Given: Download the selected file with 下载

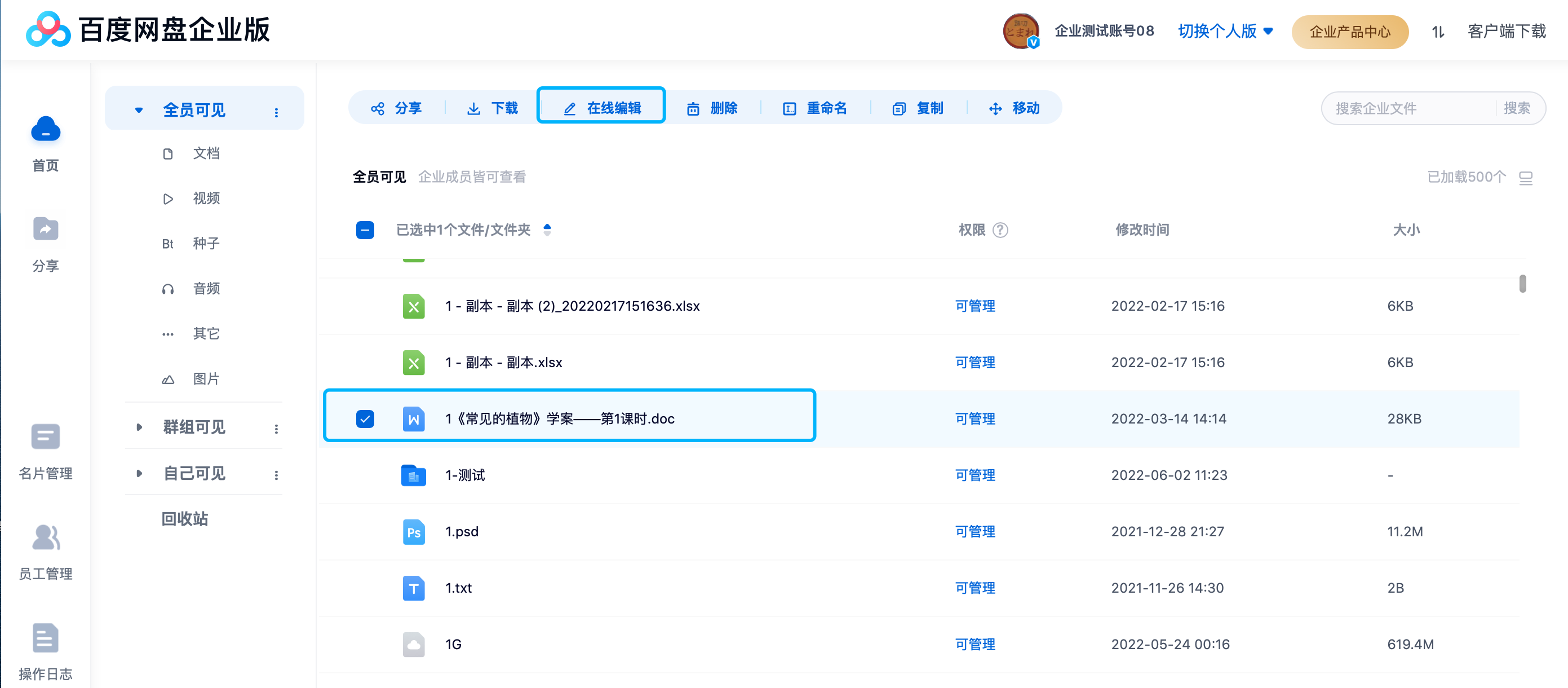Looking at the screenshot, I should coord(492,108).
